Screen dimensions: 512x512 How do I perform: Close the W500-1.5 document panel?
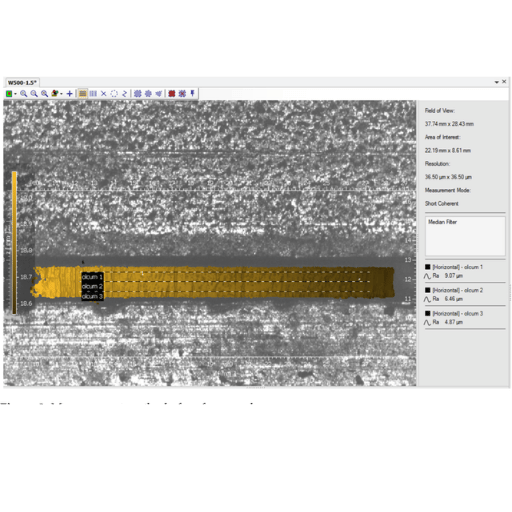pyautogui.click(x=504, y=81)
